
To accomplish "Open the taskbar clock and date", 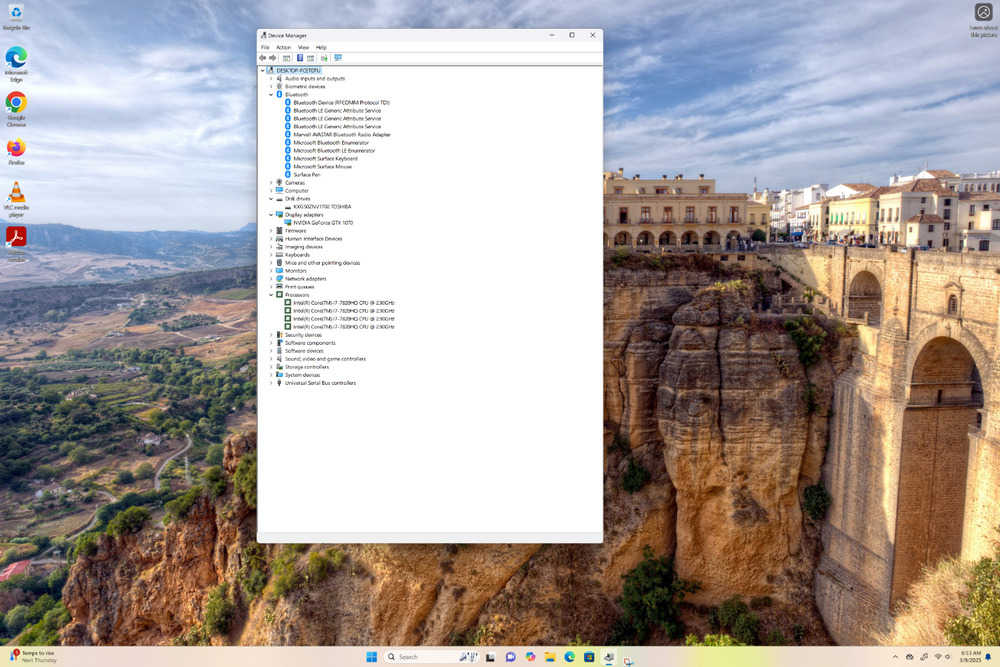I will pos(971,657).
